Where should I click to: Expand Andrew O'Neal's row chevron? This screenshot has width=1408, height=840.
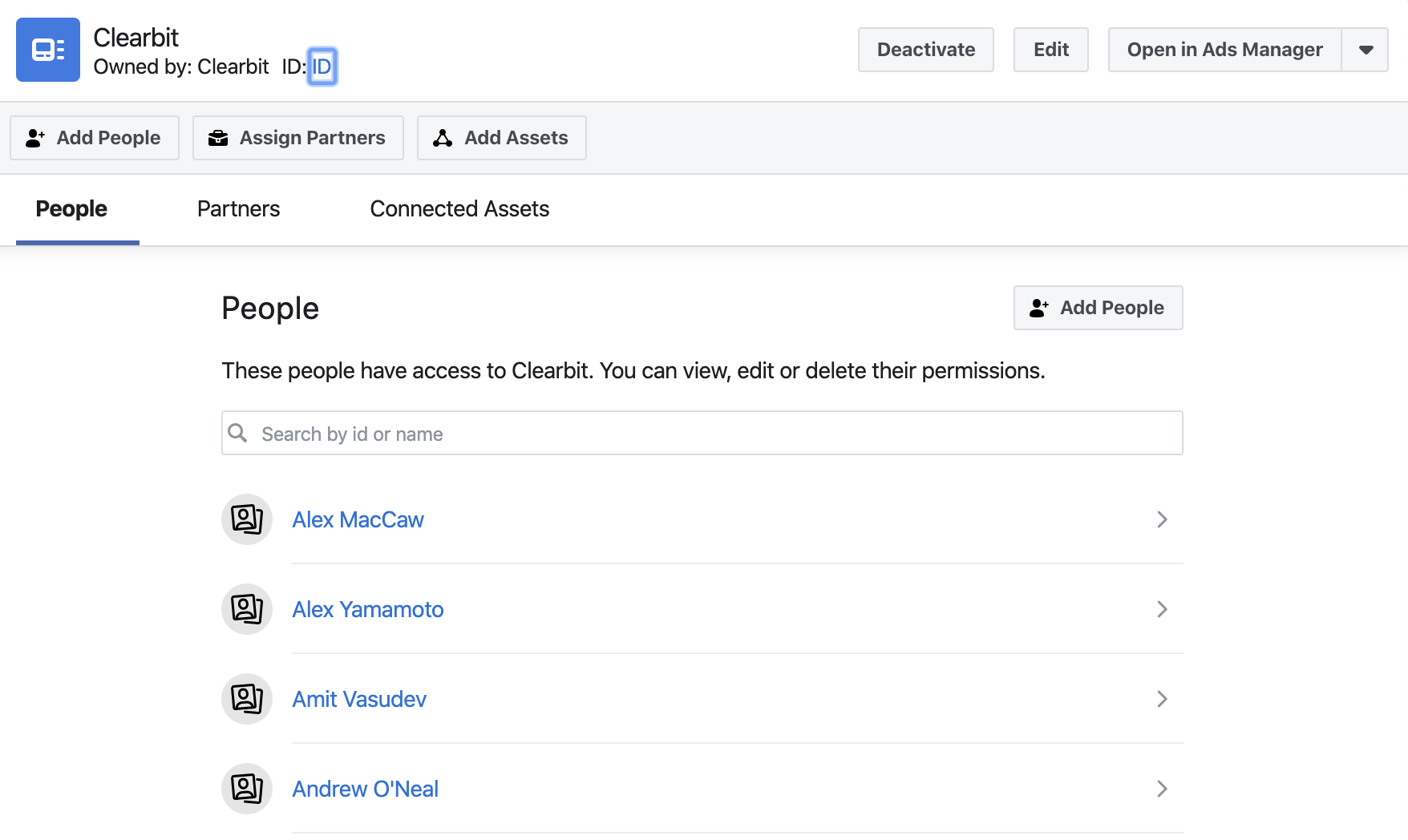[x=1162, y=789]
